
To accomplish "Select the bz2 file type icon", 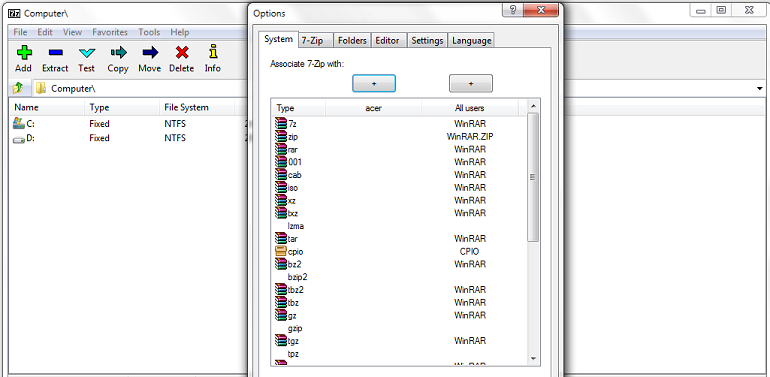I will click(x=281, y=264).
